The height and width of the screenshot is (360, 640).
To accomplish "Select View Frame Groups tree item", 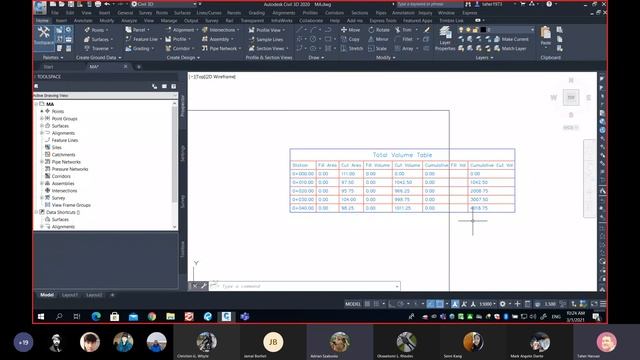I will (71, 205).
